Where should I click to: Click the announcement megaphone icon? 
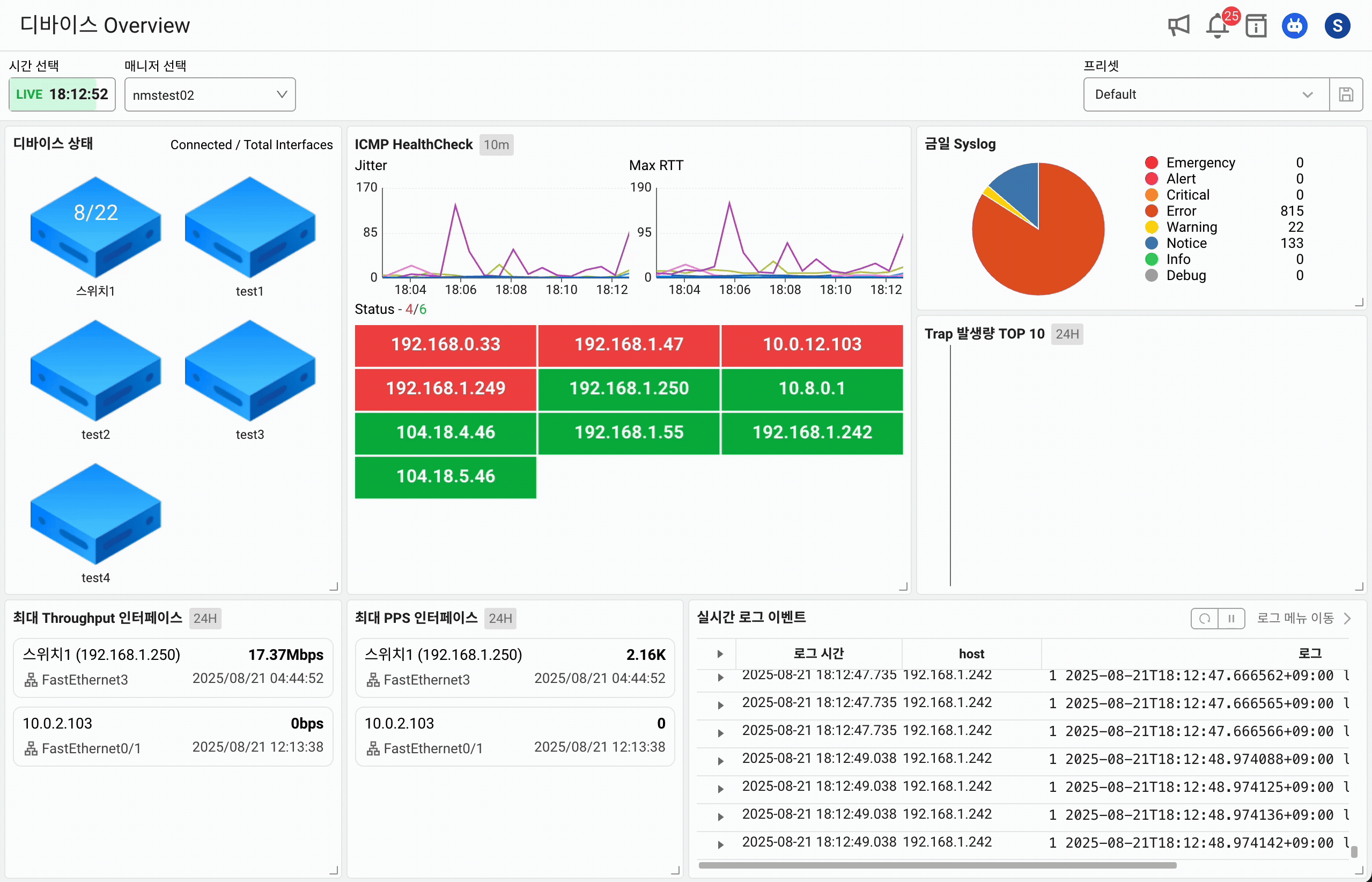tap(1178, 26)
